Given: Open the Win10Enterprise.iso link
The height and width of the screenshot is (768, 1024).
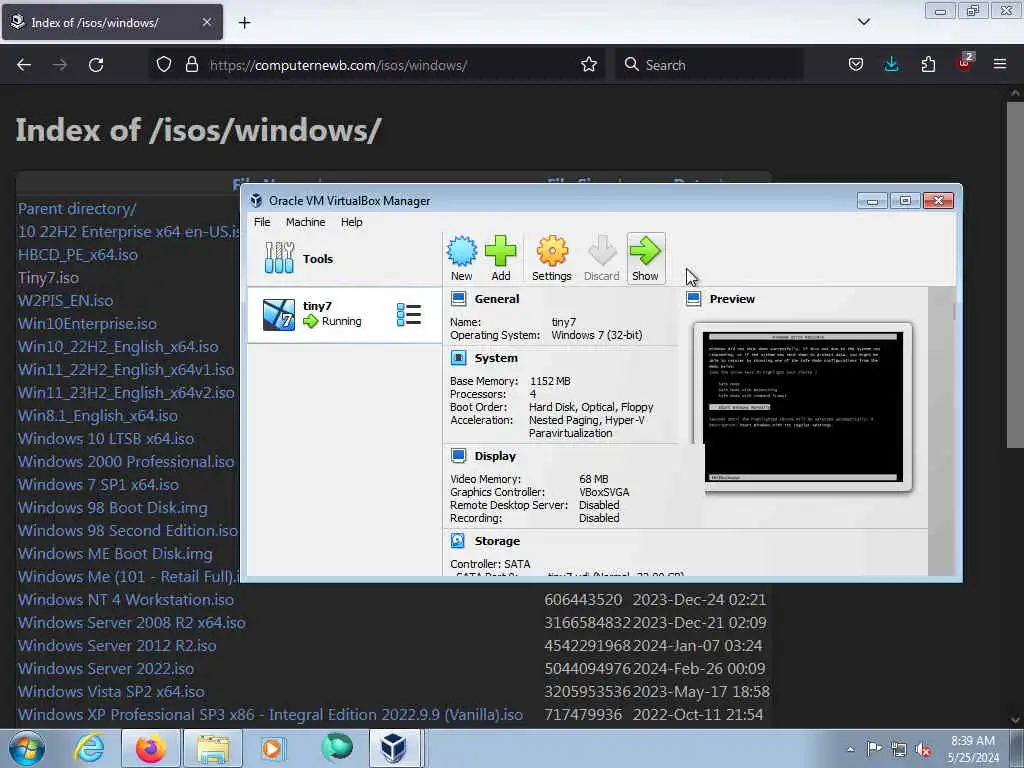Looking at the screenshot, I should pos(88,324).
